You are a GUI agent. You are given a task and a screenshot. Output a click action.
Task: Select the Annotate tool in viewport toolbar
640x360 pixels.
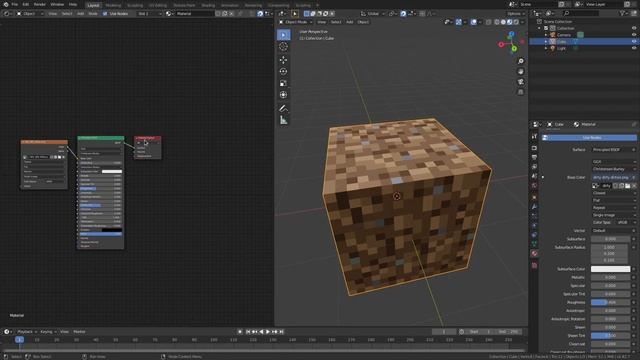tap(283, 109)
